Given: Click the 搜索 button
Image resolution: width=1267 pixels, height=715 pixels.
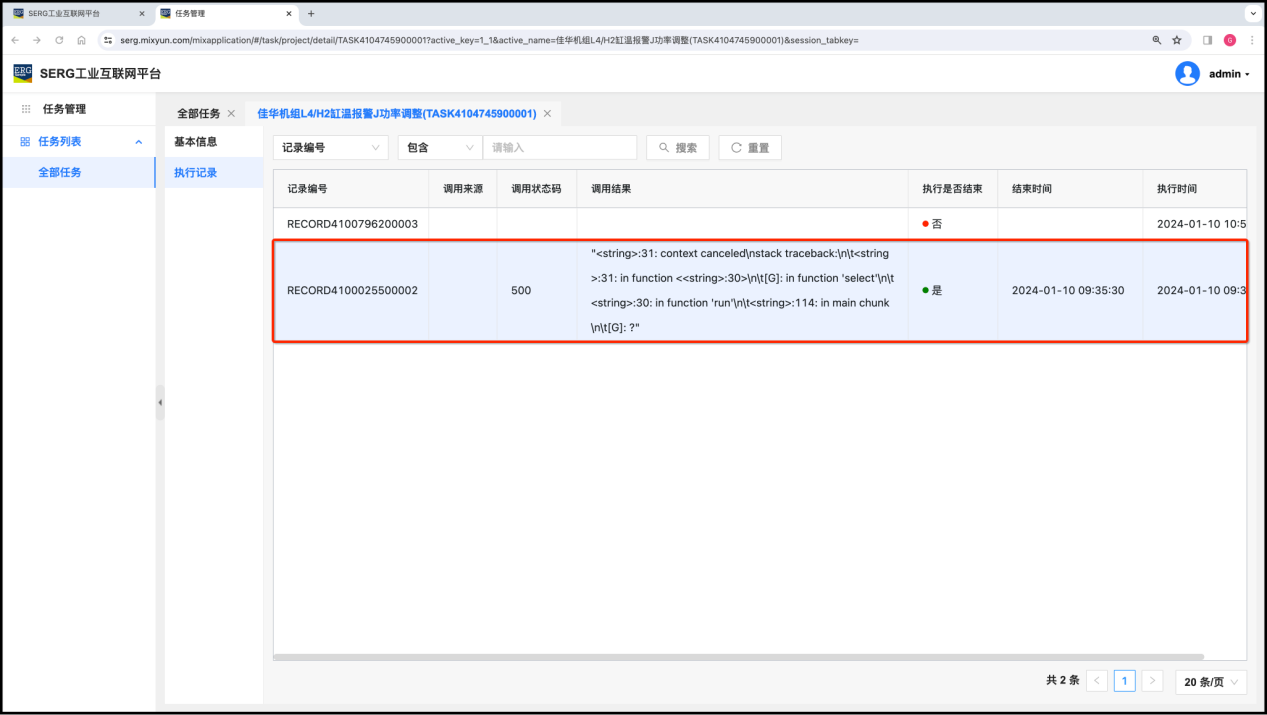Looking at the screenshot, I should [677, 148].
